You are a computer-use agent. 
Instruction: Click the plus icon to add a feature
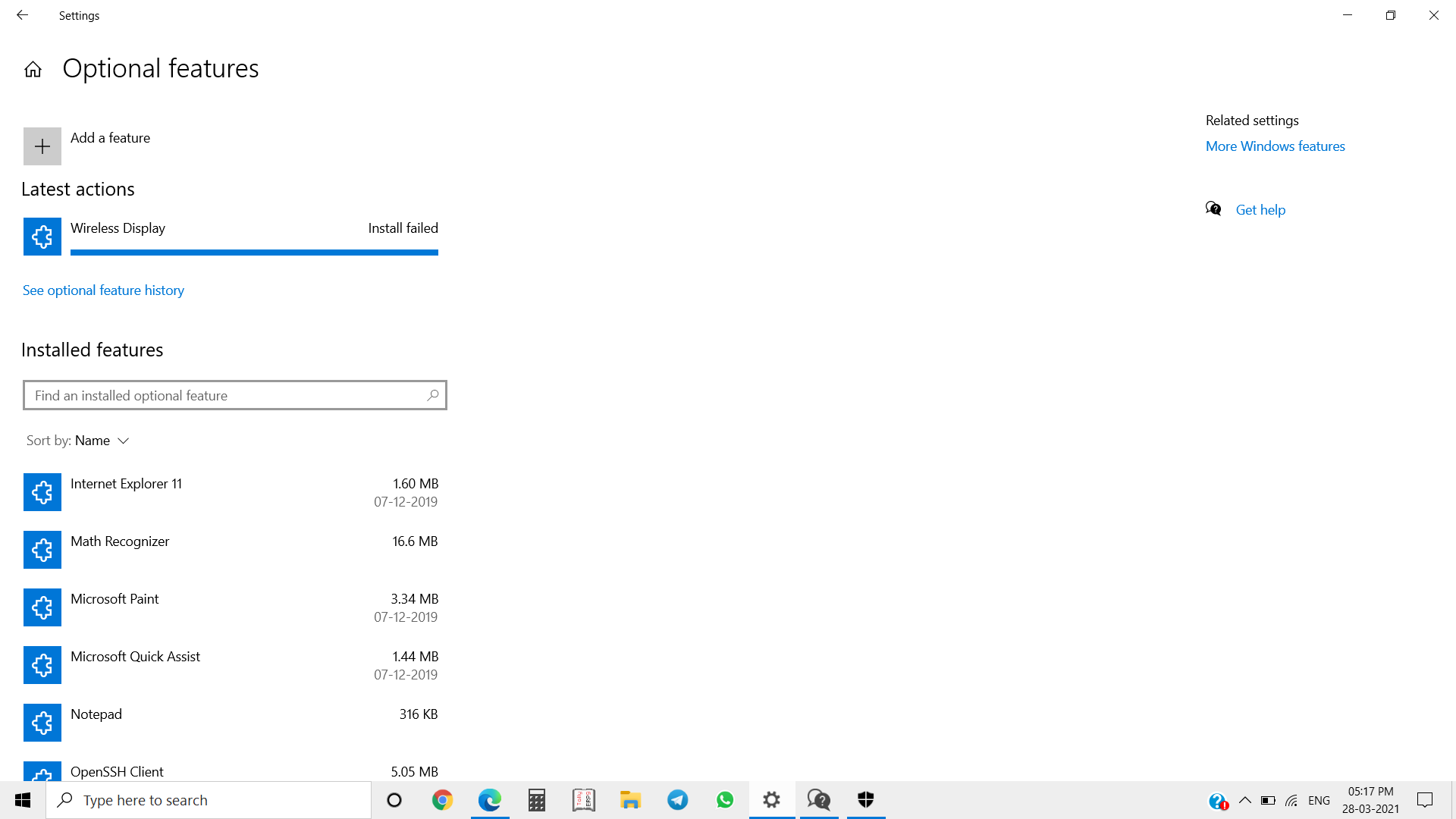(x=42, y=146)
